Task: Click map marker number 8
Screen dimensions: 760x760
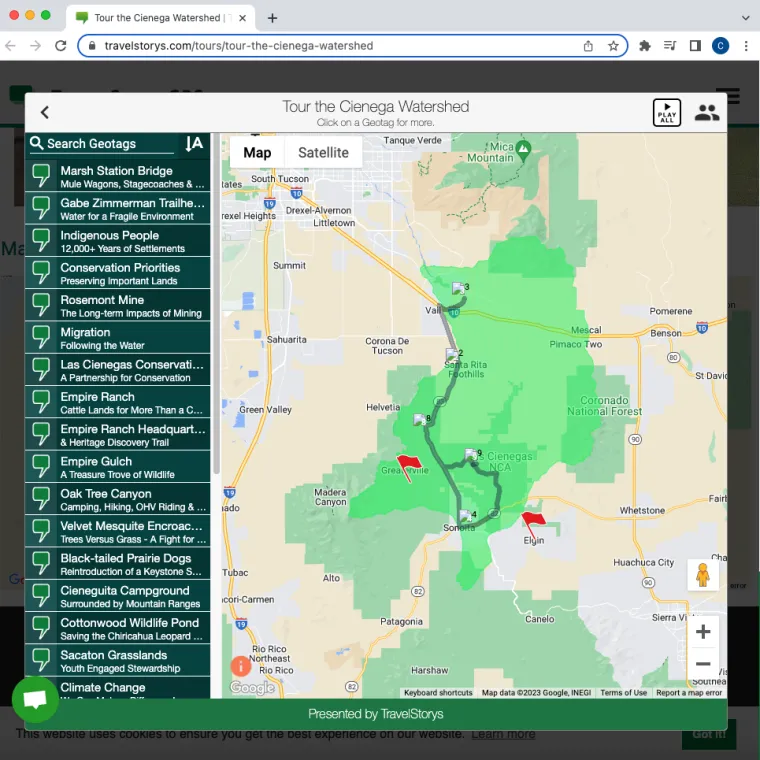Action: click(x=420, y=420)
